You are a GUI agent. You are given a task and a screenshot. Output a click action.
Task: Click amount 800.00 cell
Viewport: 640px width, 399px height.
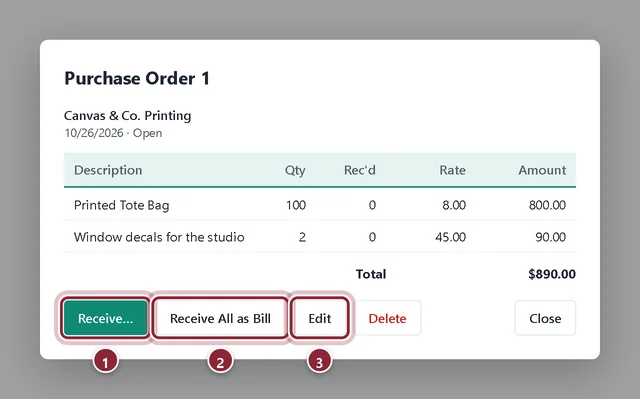(x=547, y=205)
